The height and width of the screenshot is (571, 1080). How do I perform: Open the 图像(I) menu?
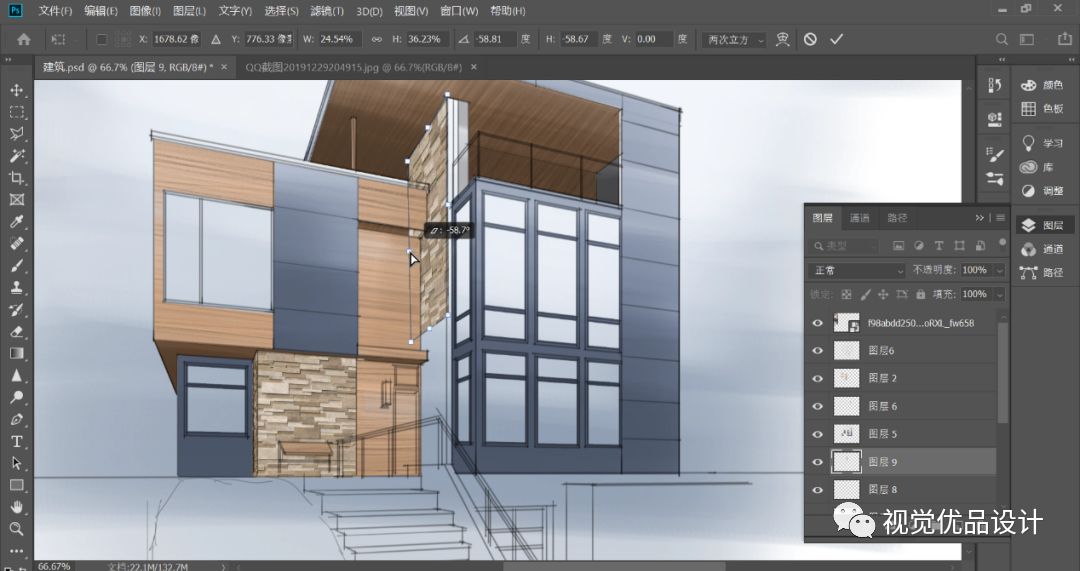point(145,11)
